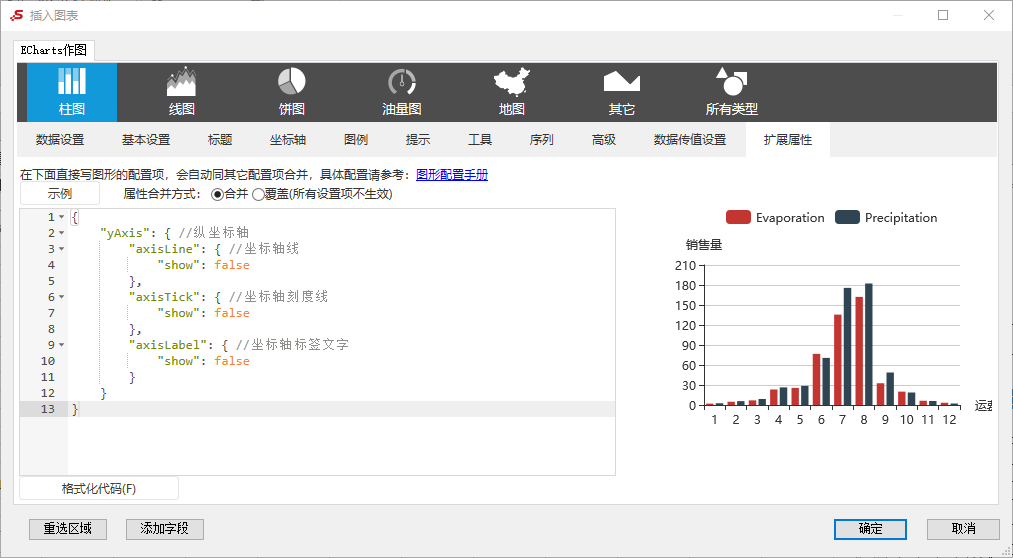Collapse the axisLine fold at line 3
Image resolution: width=1013 pixels, height=558 pixels.
click(61, 249)
